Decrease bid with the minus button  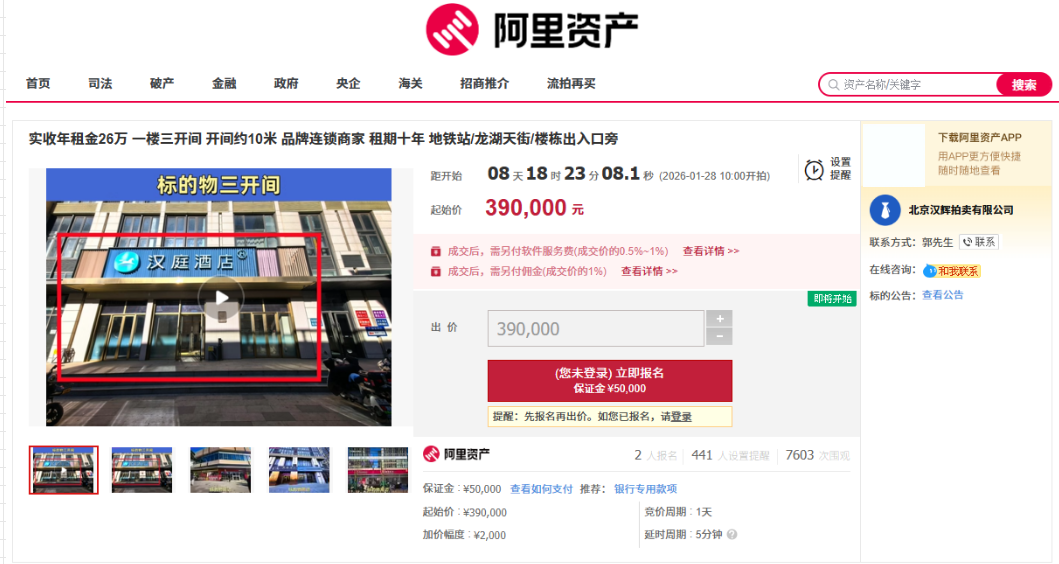[x=719, y=337]
